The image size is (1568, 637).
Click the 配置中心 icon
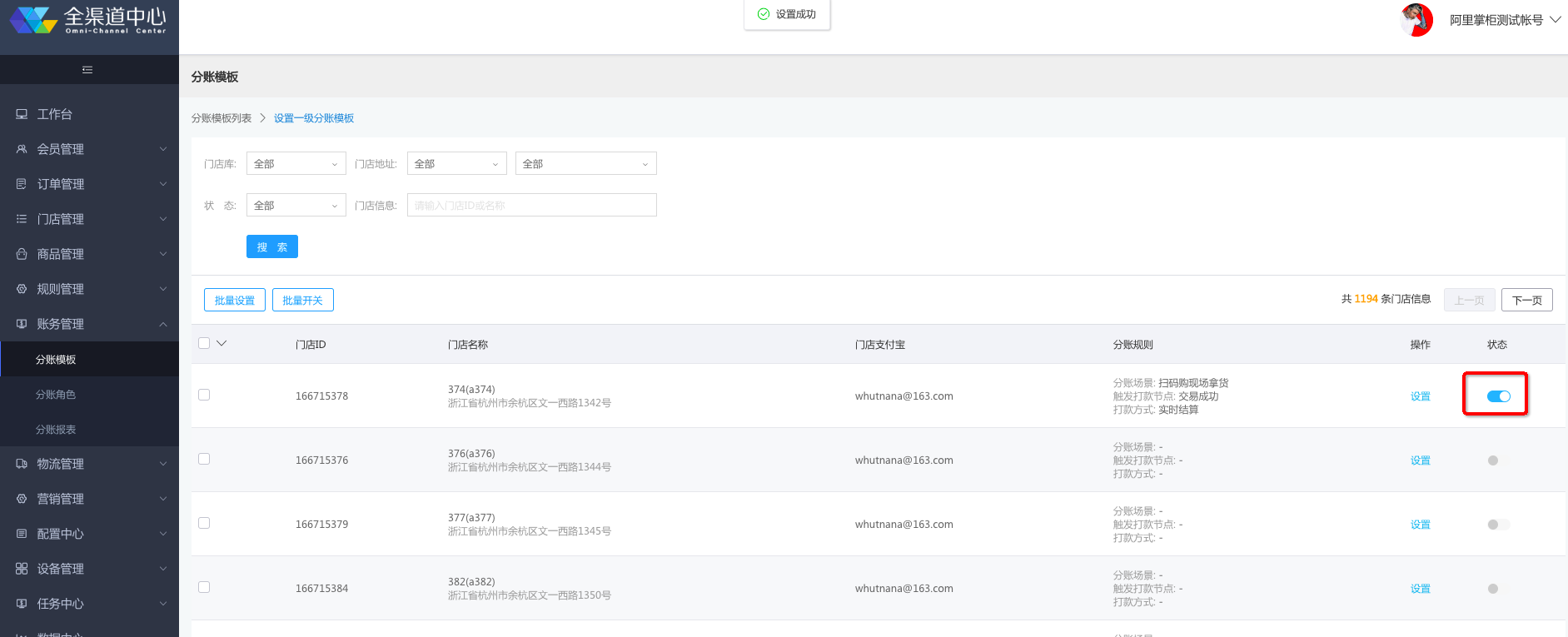[x=22, y=534]
